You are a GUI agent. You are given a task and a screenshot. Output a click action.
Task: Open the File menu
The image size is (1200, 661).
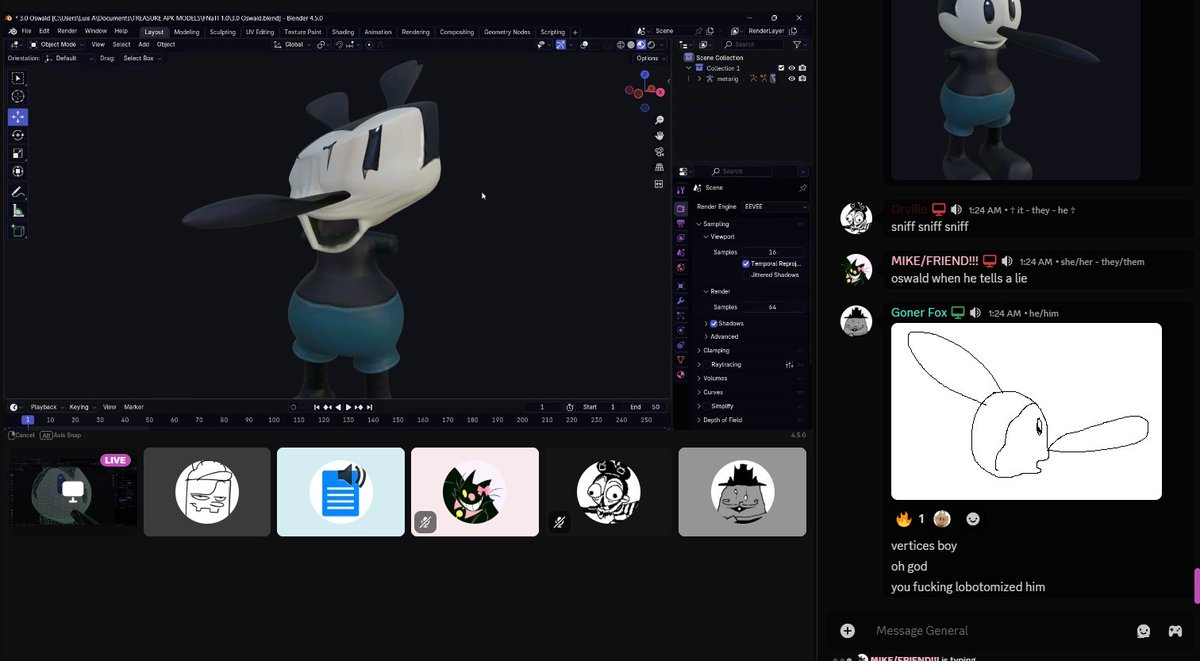coord(27,31)
